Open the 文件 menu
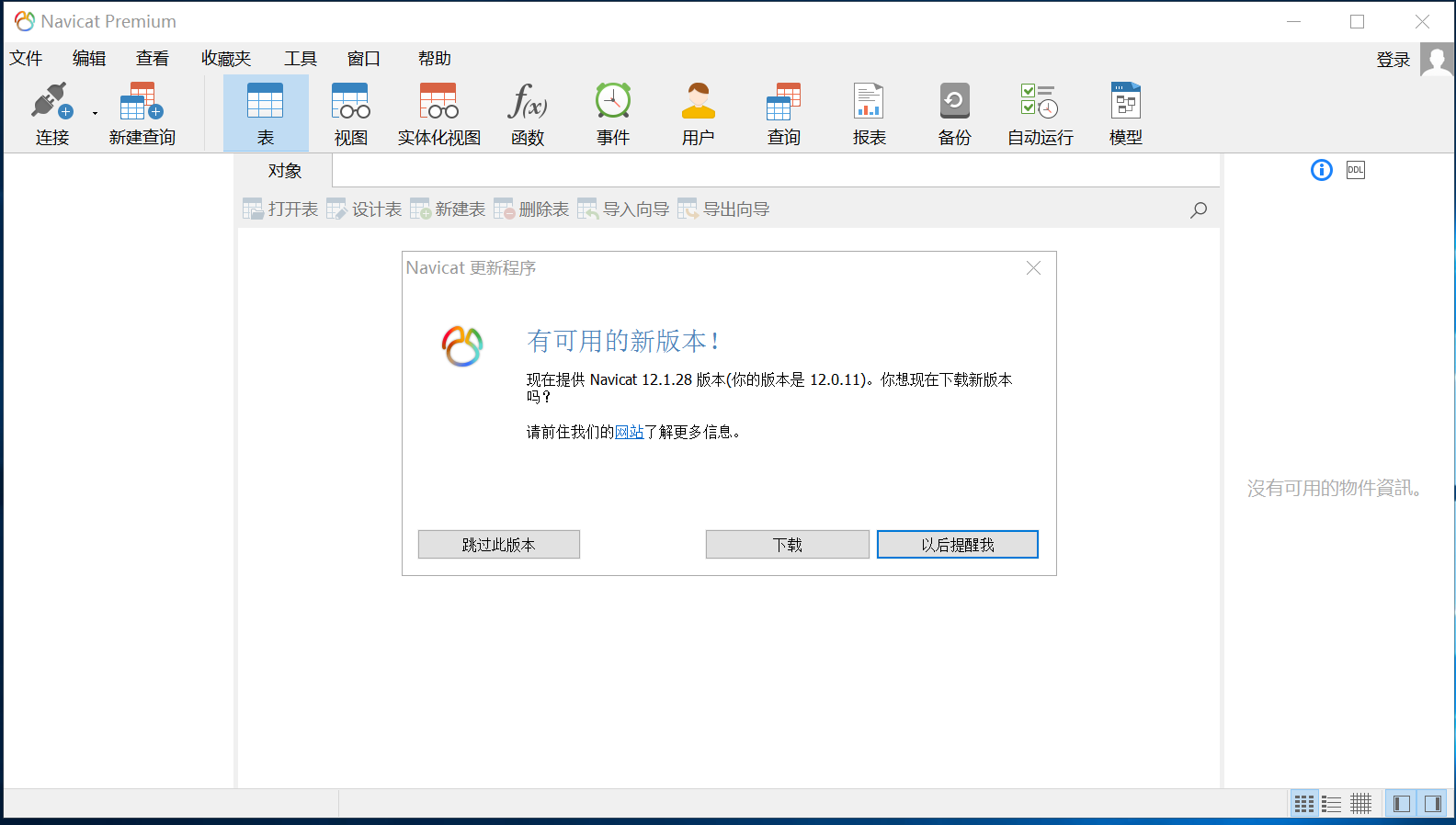 point(26,59)
